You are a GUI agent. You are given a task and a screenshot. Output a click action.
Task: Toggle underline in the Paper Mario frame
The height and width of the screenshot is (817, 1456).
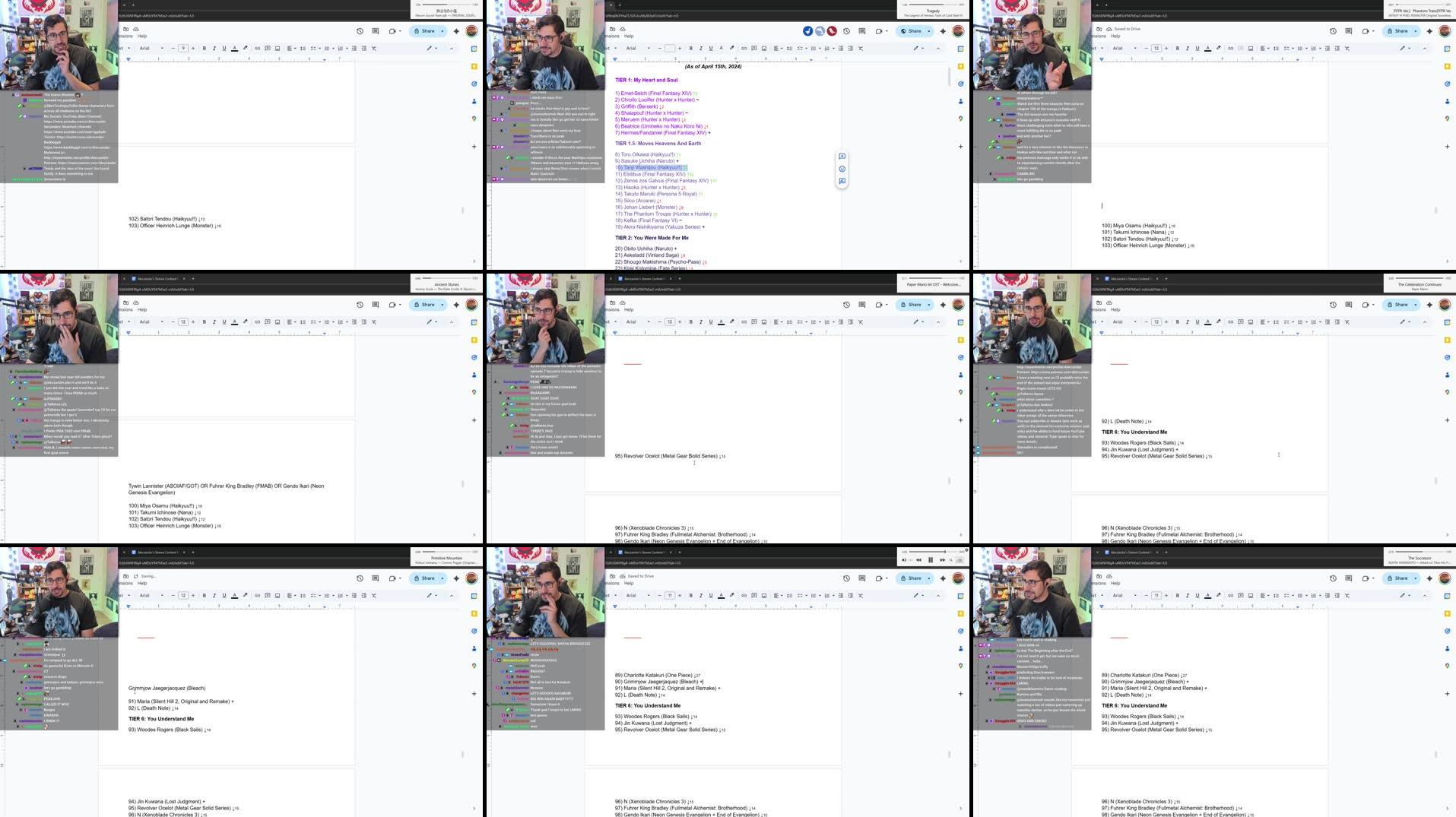click(x=710, y=322)
